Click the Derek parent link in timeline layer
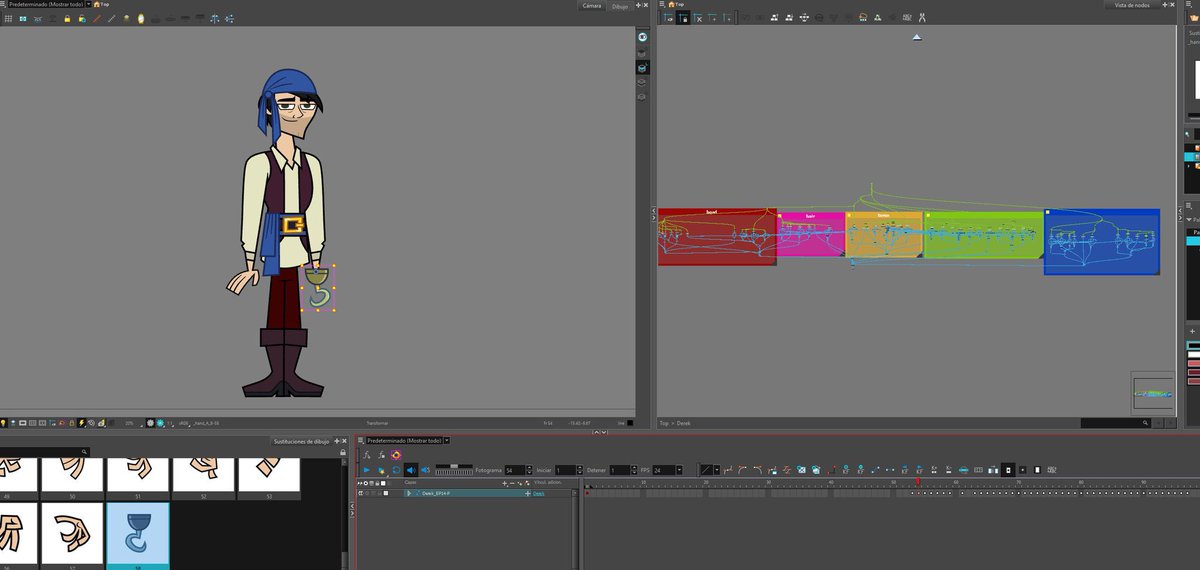The width and height of the screenshot is (1200, 570). 538,493
